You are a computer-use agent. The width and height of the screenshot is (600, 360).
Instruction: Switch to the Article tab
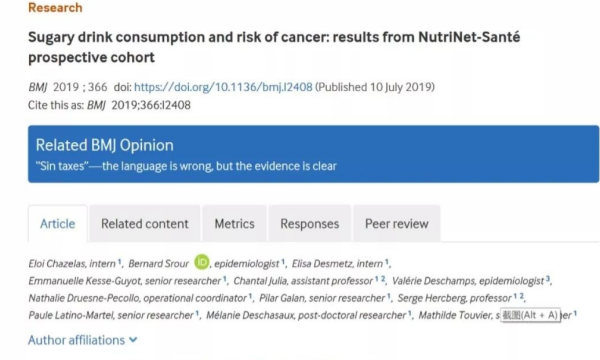point(58,223)
